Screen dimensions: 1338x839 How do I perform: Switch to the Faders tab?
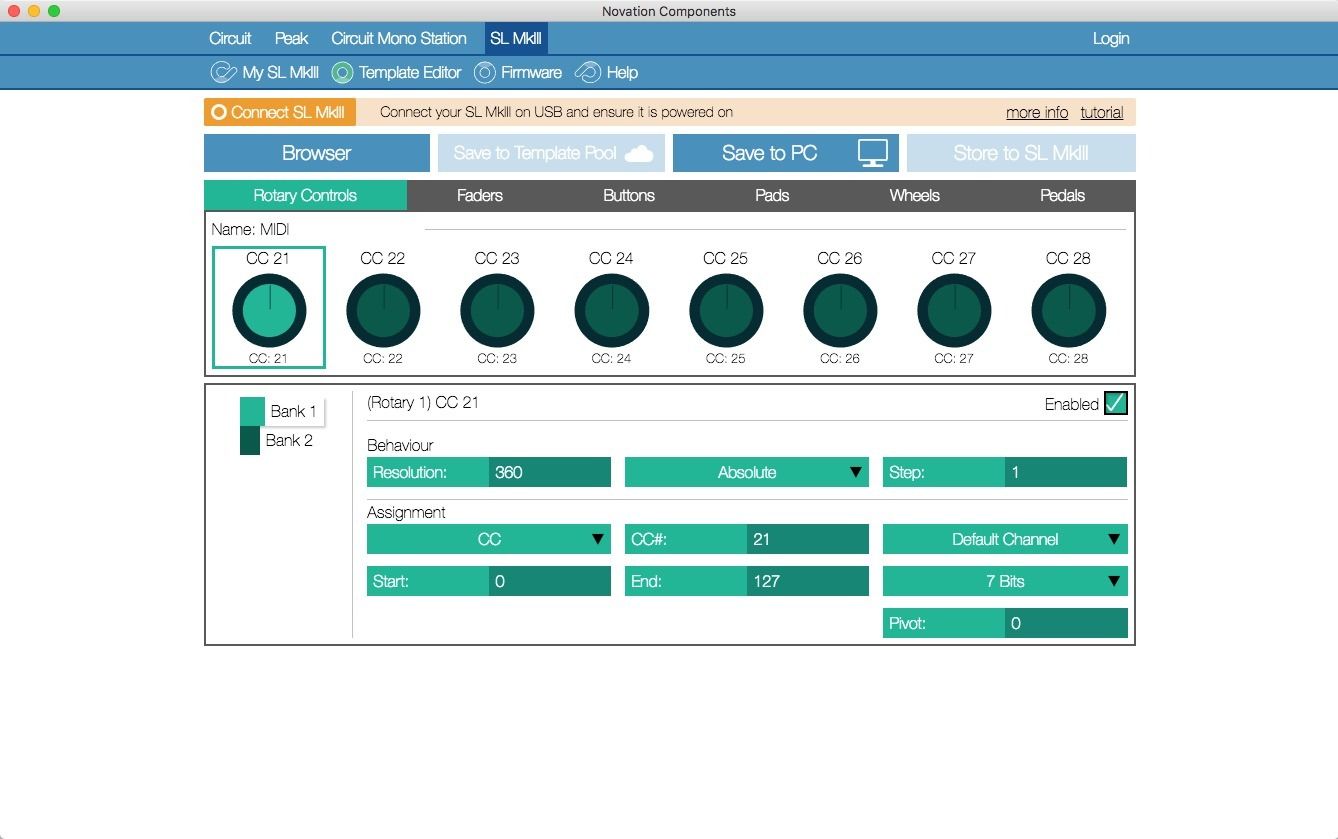coord(479,196)
